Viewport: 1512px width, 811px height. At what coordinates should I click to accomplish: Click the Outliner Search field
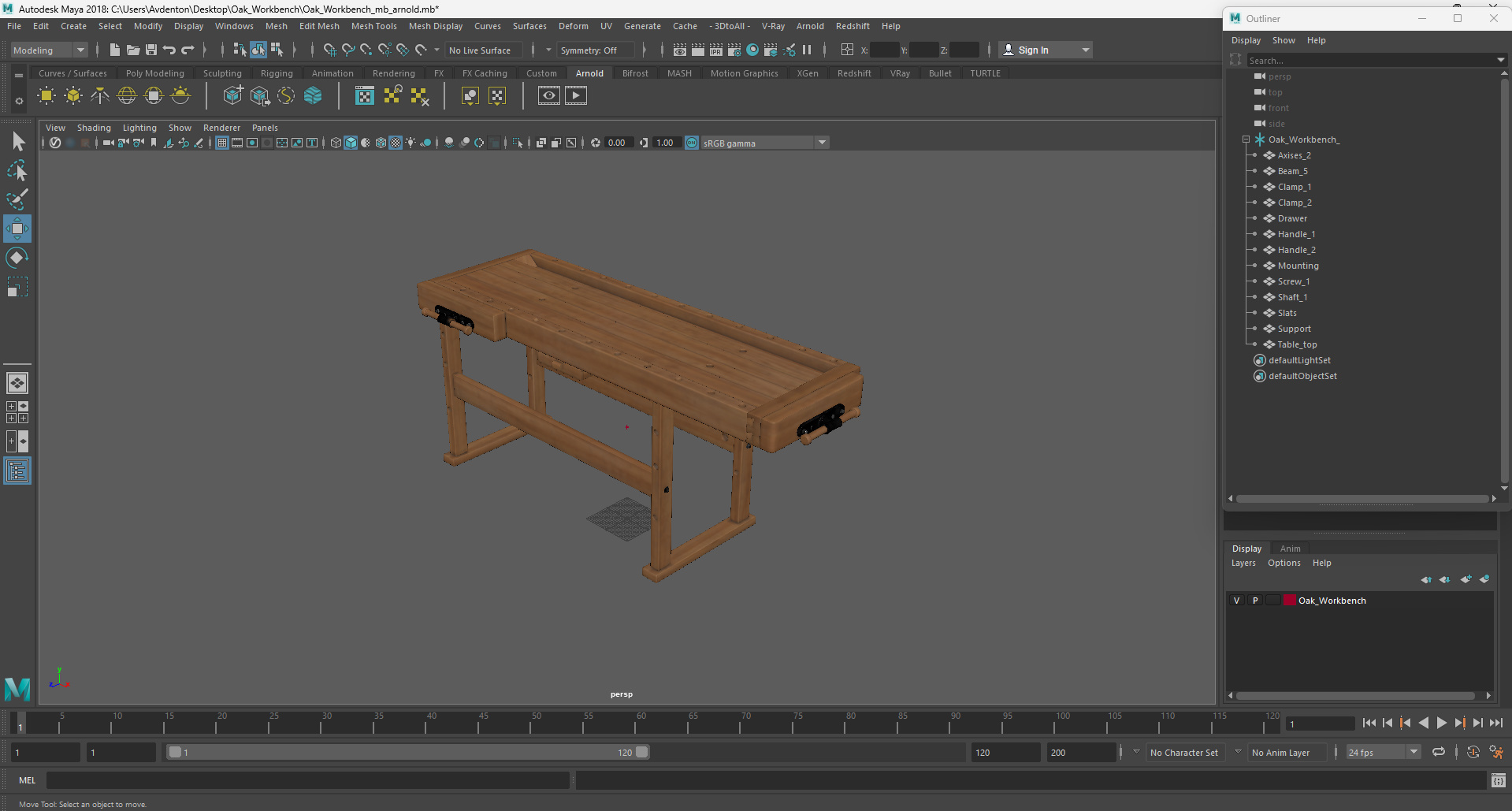point(1369,60)
